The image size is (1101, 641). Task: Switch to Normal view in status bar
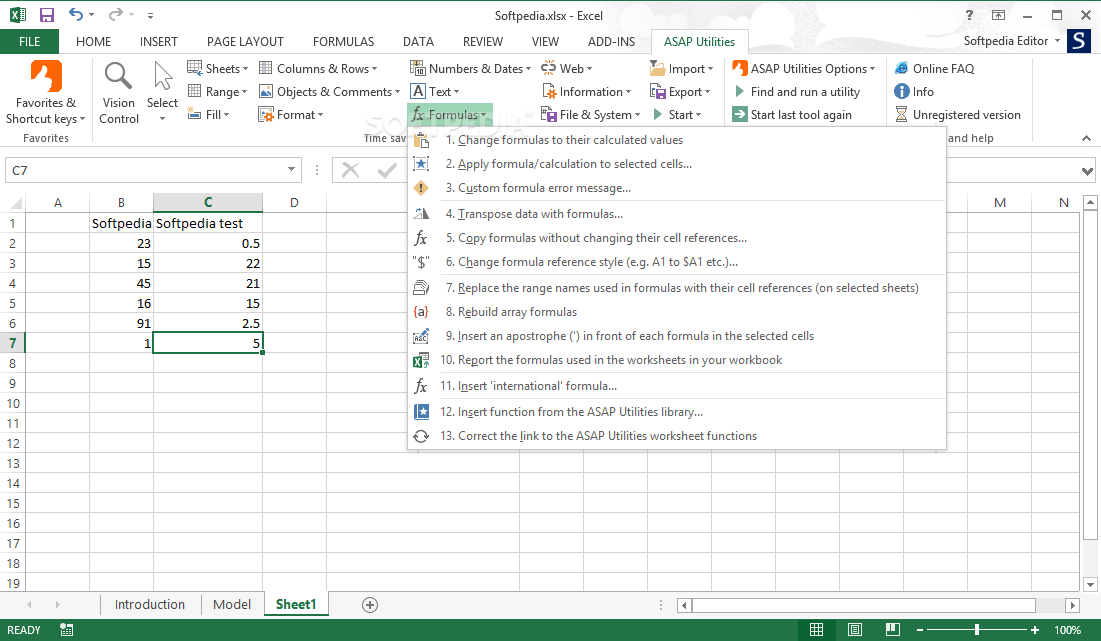pyautogui.click(x=816, y=630)
